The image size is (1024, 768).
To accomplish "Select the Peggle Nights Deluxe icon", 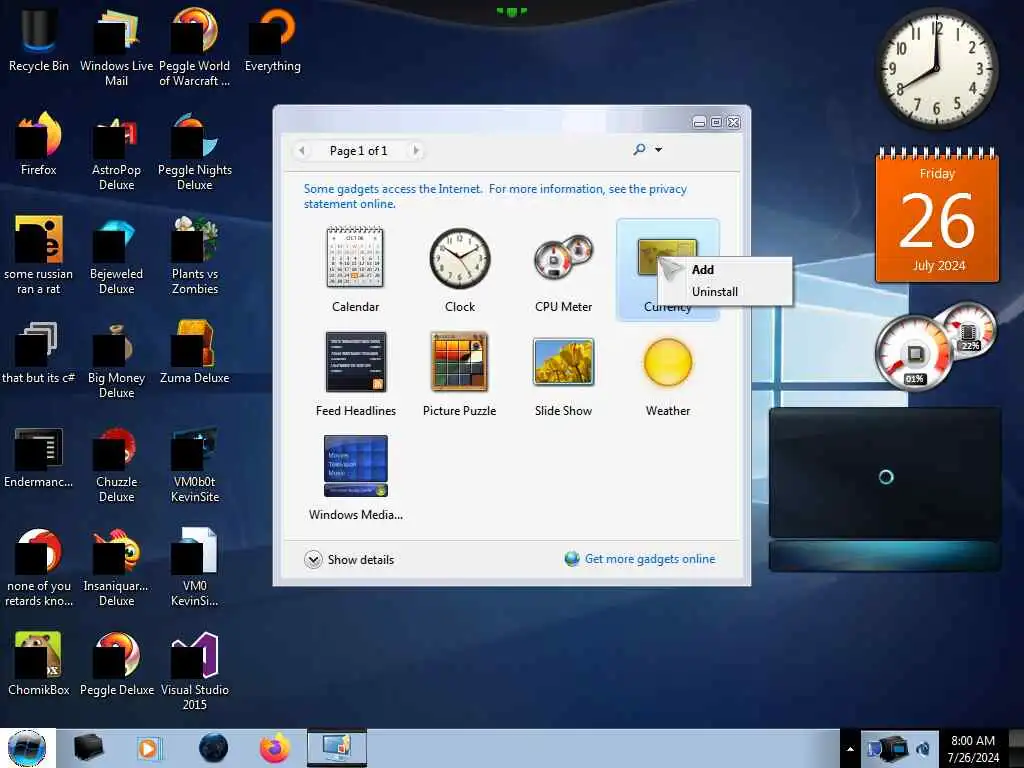I will click(195, 152).
